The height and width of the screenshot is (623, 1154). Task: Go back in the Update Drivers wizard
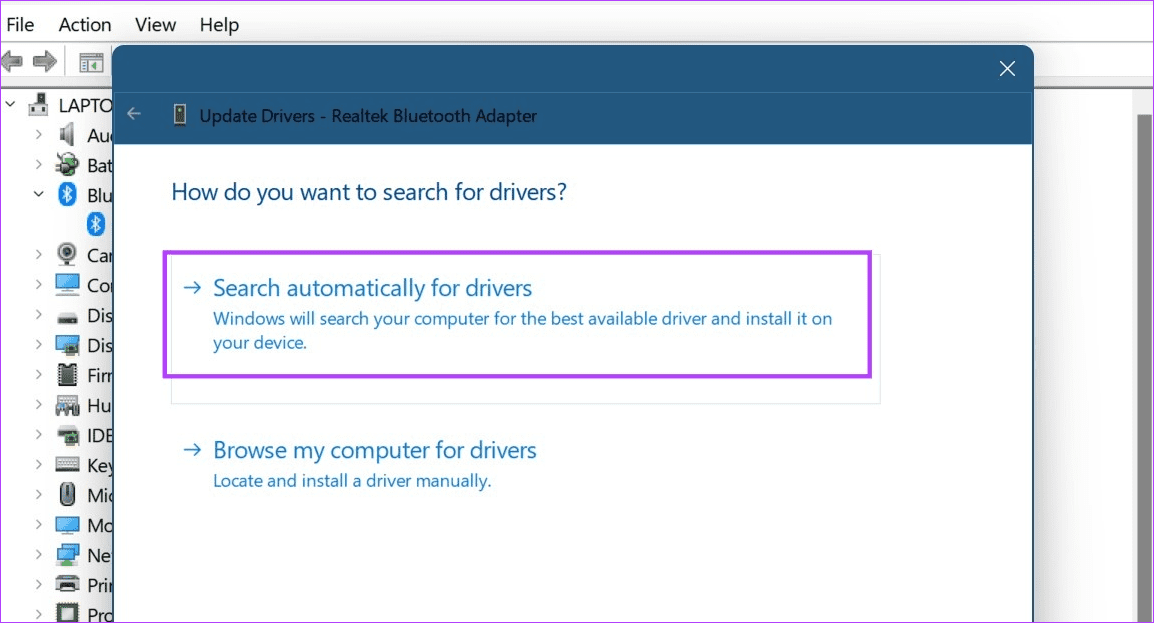(134, 113)
